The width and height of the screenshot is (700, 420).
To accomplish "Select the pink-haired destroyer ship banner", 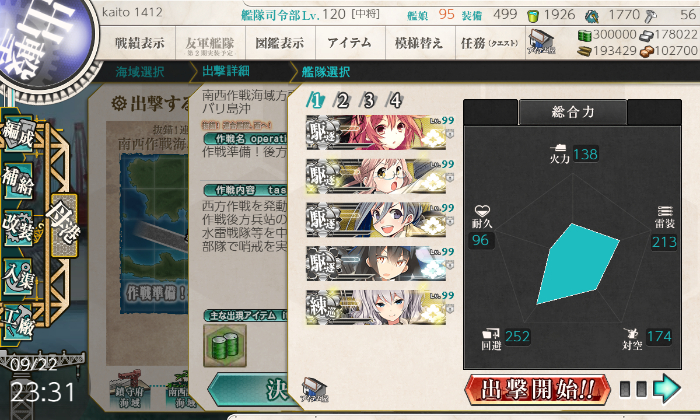I will [x=376, y=133].
